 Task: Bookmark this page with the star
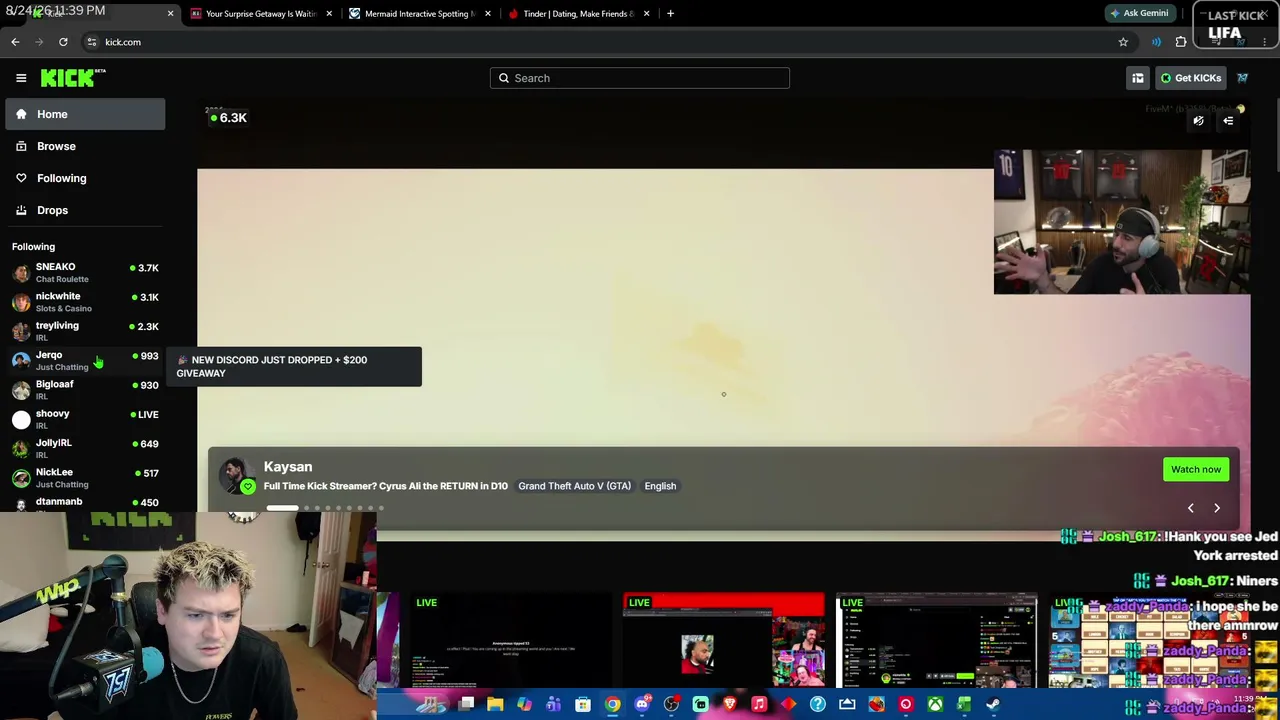(1123, 42)
